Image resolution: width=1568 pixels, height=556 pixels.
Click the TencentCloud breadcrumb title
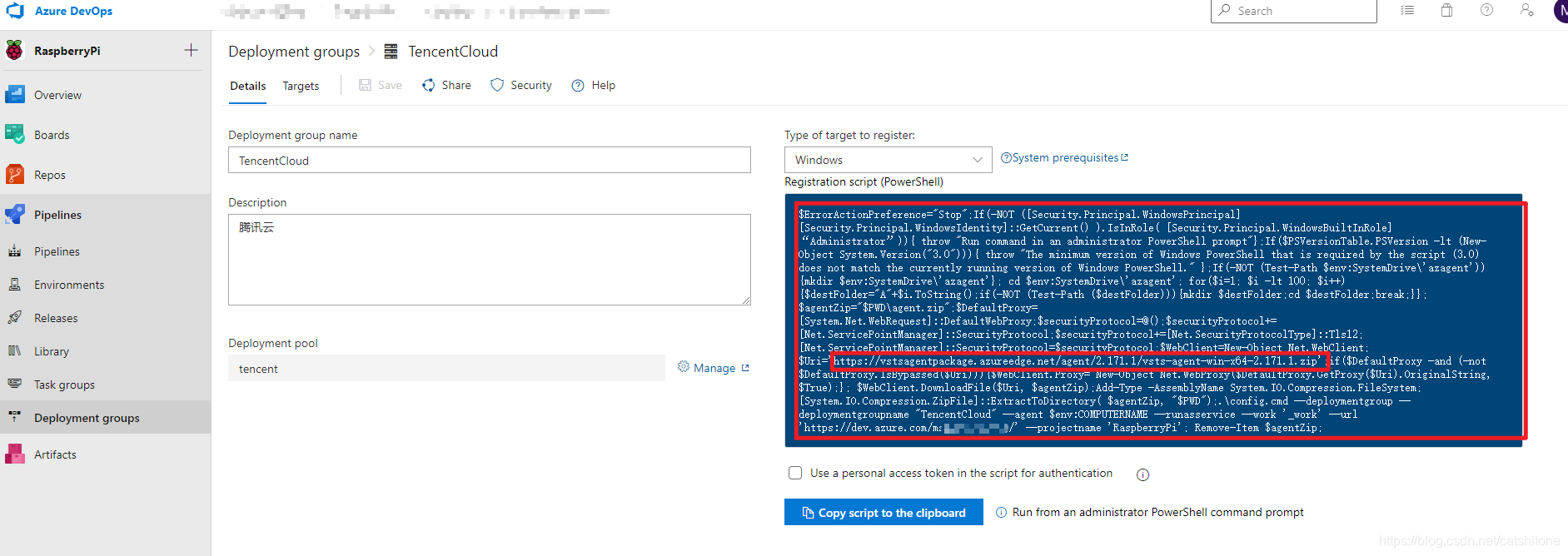coord(453,52)
